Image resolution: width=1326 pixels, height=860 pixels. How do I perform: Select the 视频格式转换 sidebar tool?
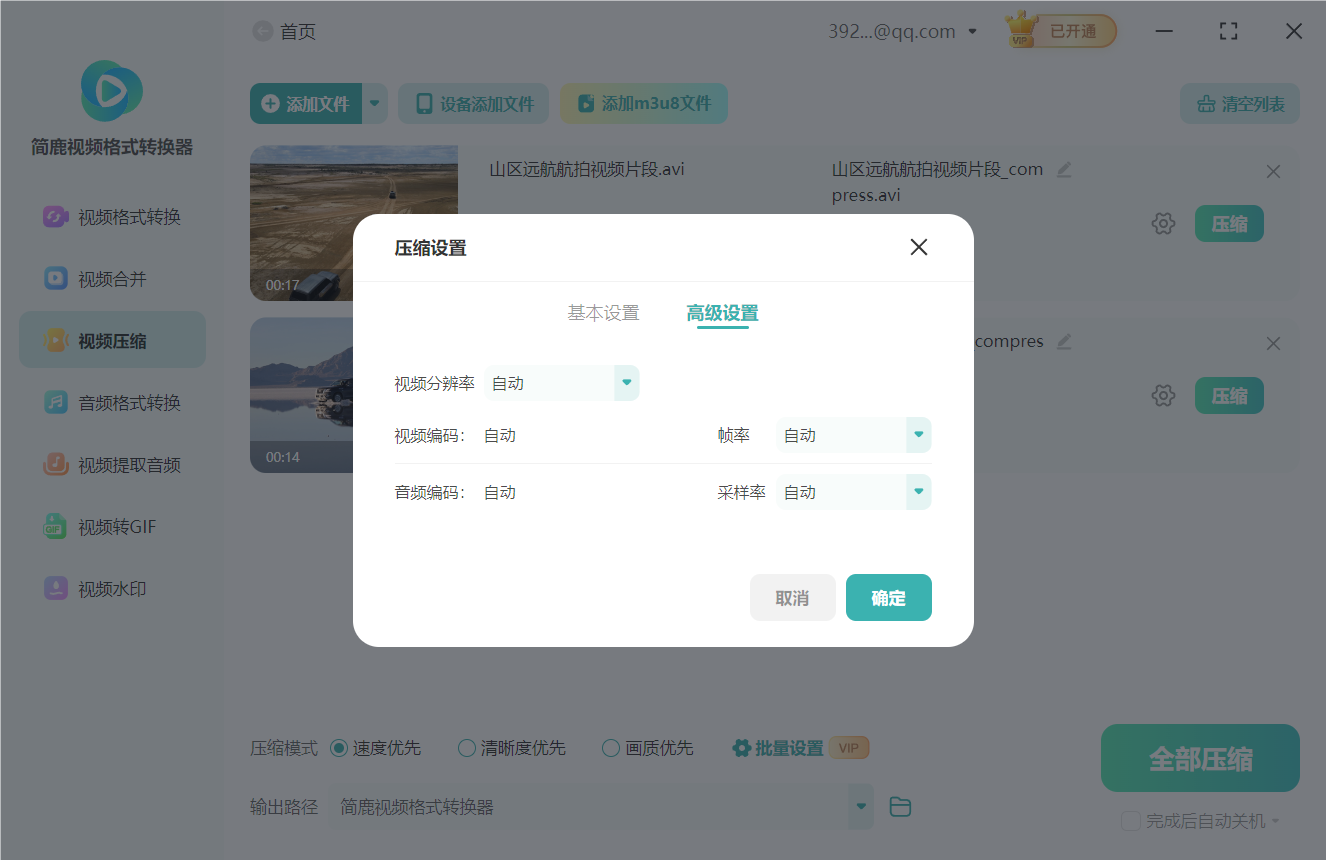tap(112, 215)
